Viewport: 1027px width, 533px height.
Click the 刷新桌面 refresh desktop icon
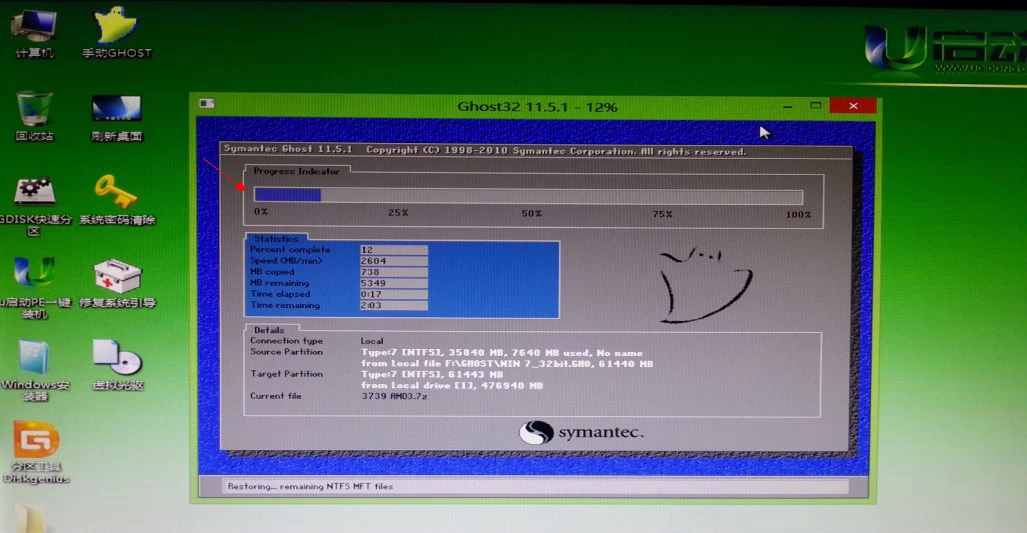pyautogui.click(x=116, y=109)
